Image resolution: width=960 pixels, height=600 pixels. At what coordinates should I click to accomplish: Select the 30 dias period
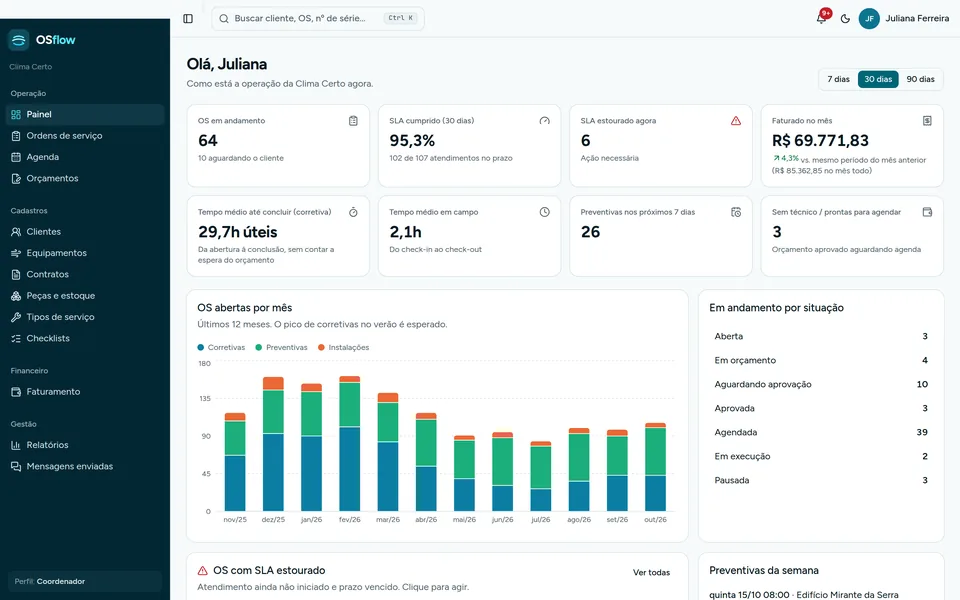coord(878,79)
